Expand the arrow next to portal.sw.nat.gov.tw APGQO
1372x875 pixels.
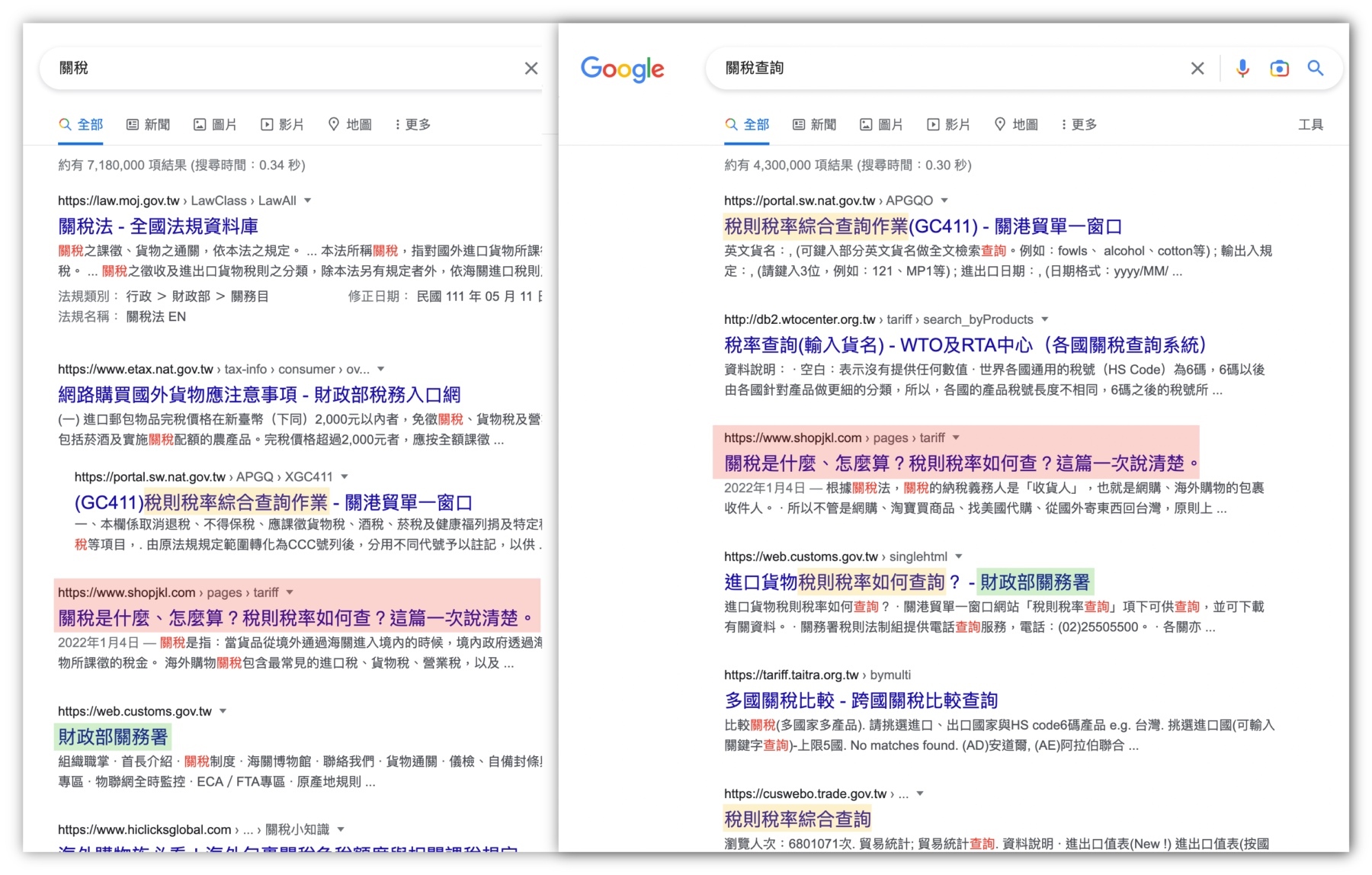click(943, 200)
